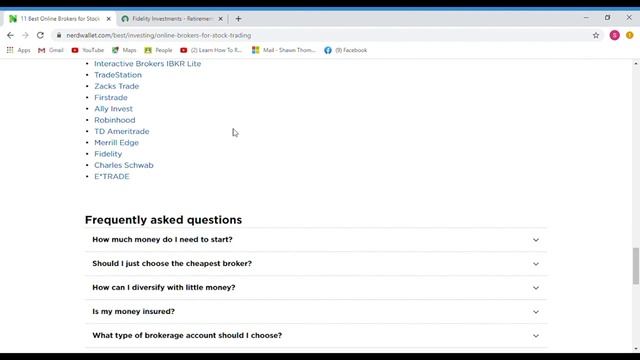Close the Fidelity Investments tab
This screenshot has height=360, width=640.
tap(220, 19)
